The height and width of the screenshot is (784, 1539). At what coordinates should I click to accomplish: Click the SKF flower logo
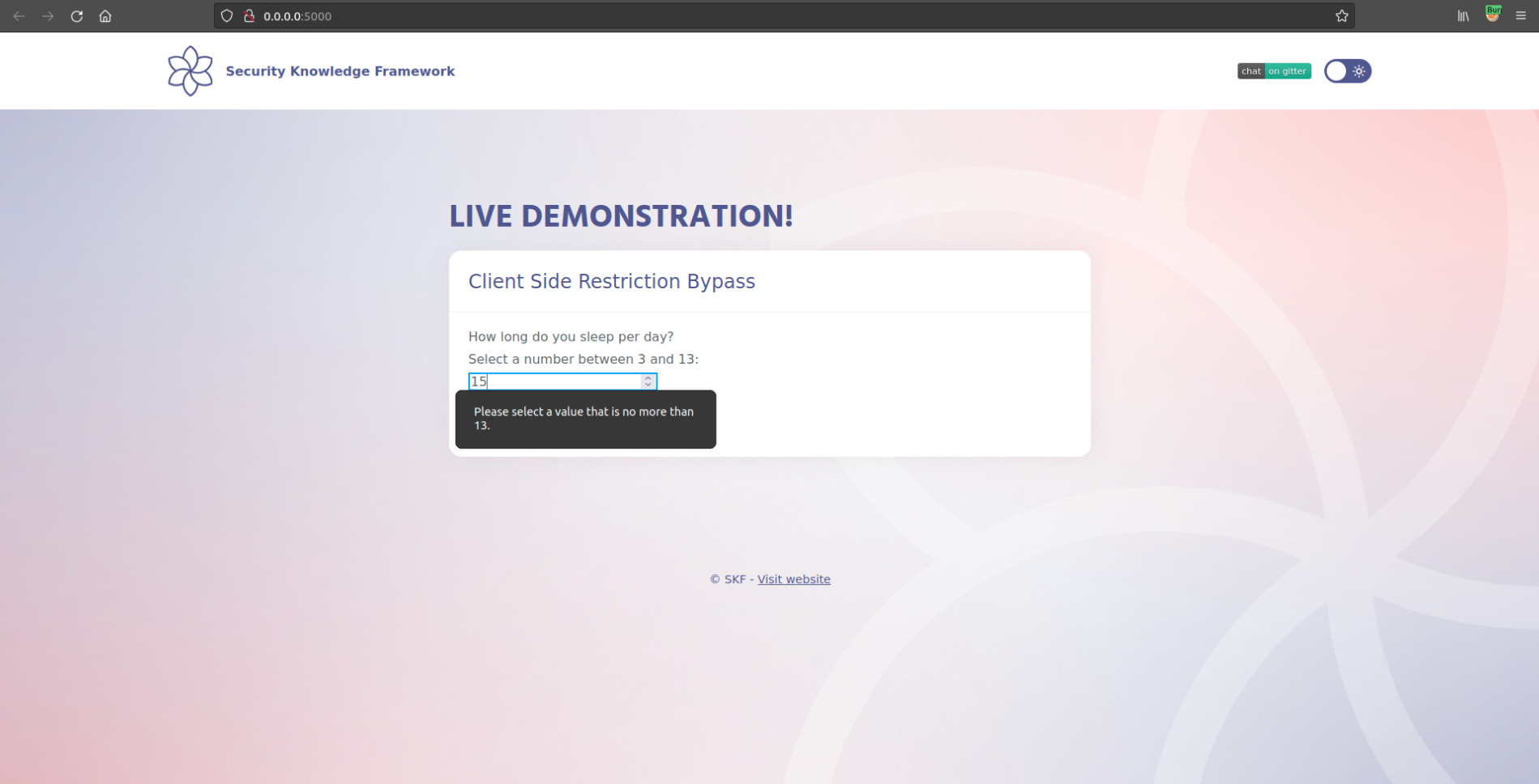coord(190,71)
